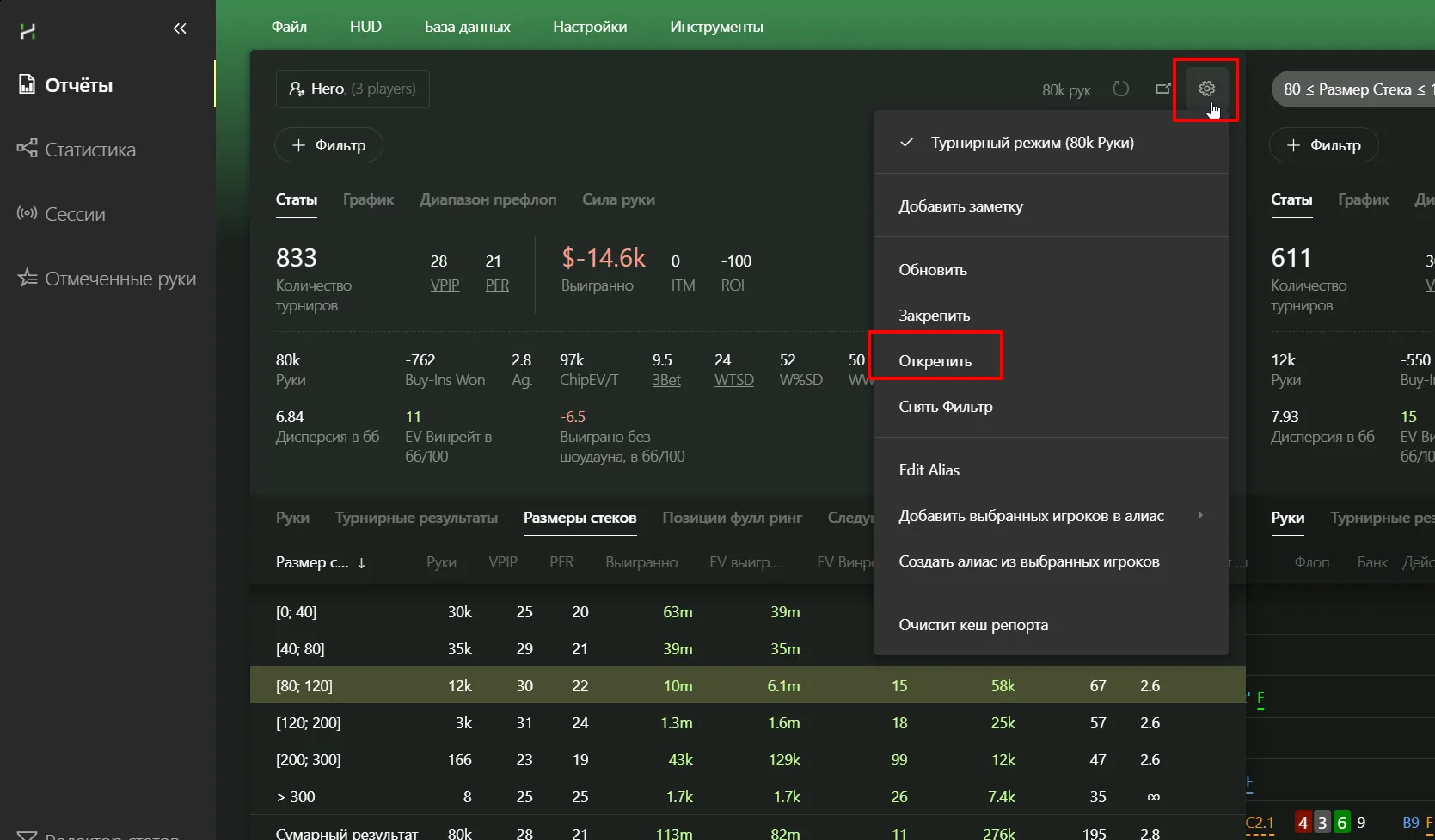
Task: Open the HUD menu
Action: (365, 27)
